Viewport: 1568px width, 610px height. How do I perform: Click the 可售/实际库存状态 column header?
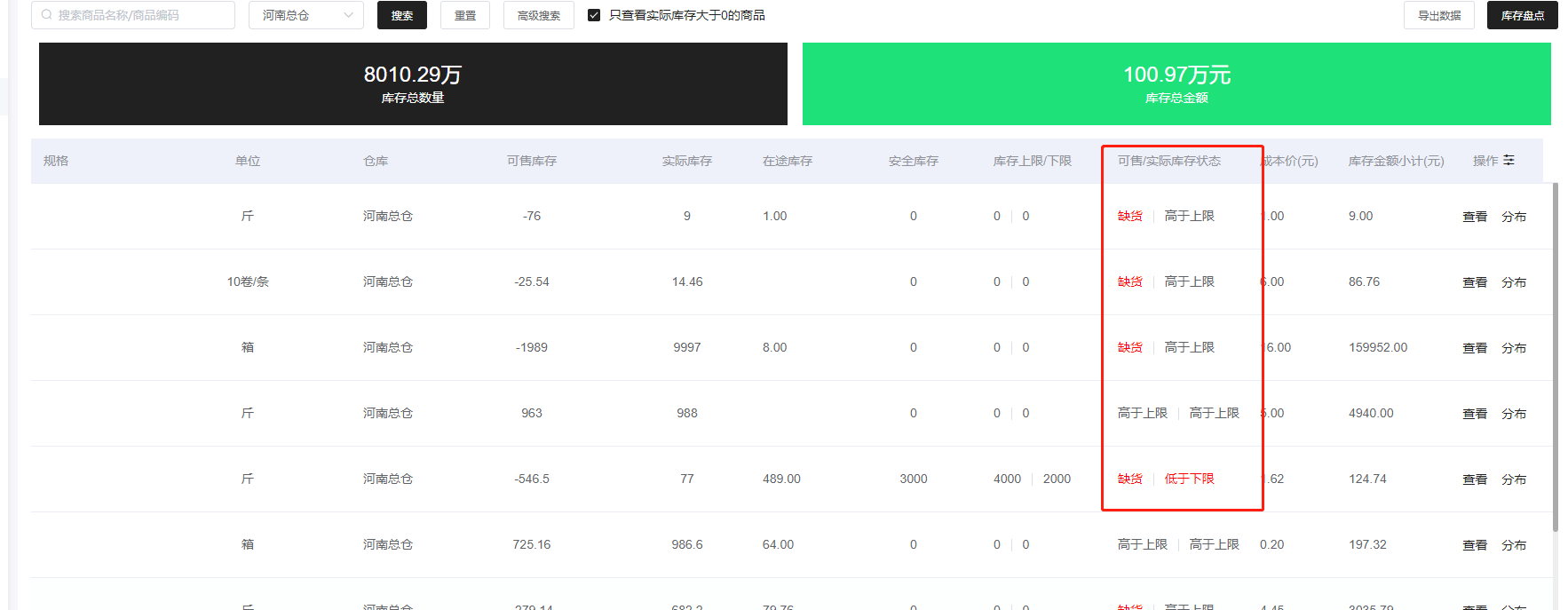[x=1169, y=161]
